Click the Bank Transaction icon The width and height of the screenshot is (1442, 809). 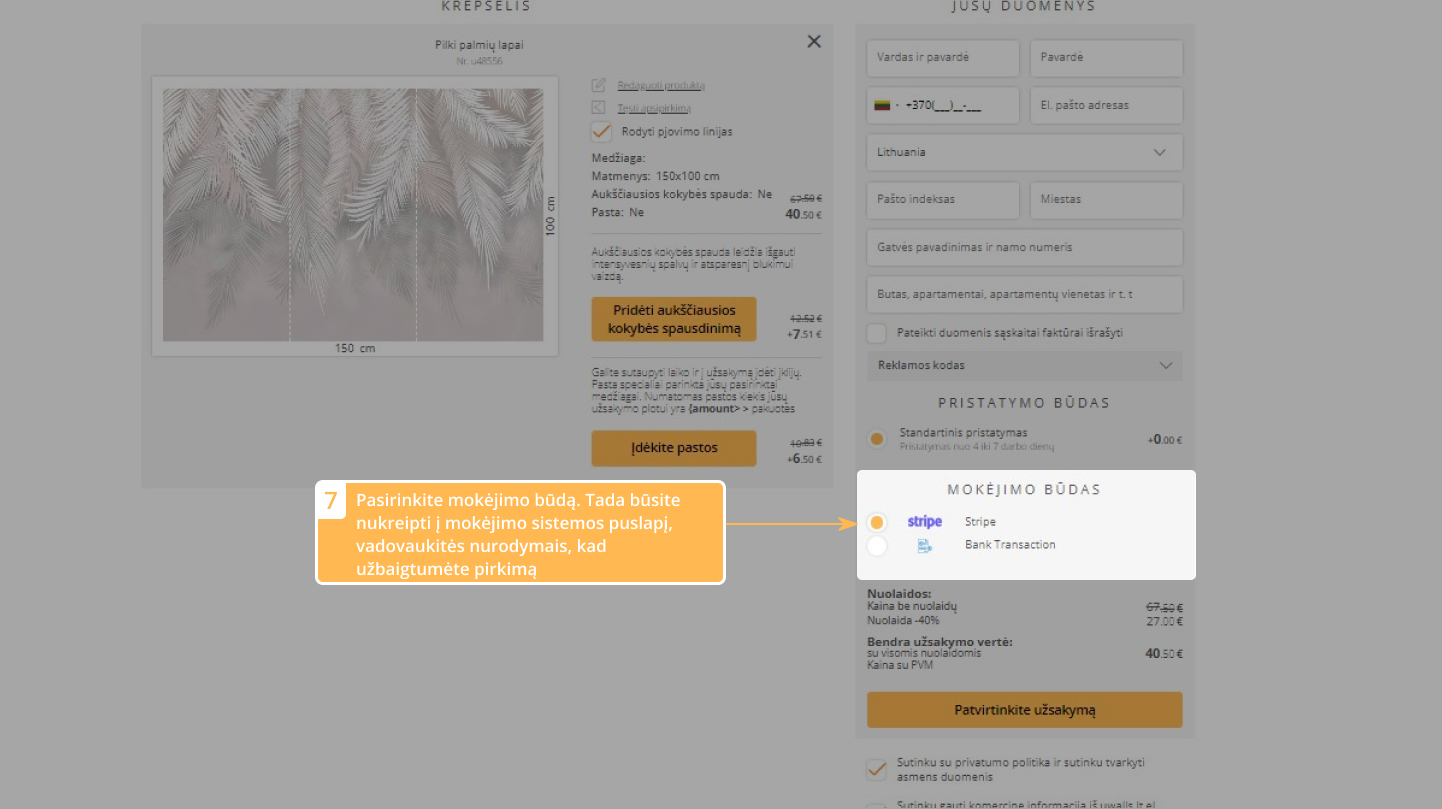tap(924, 545)
